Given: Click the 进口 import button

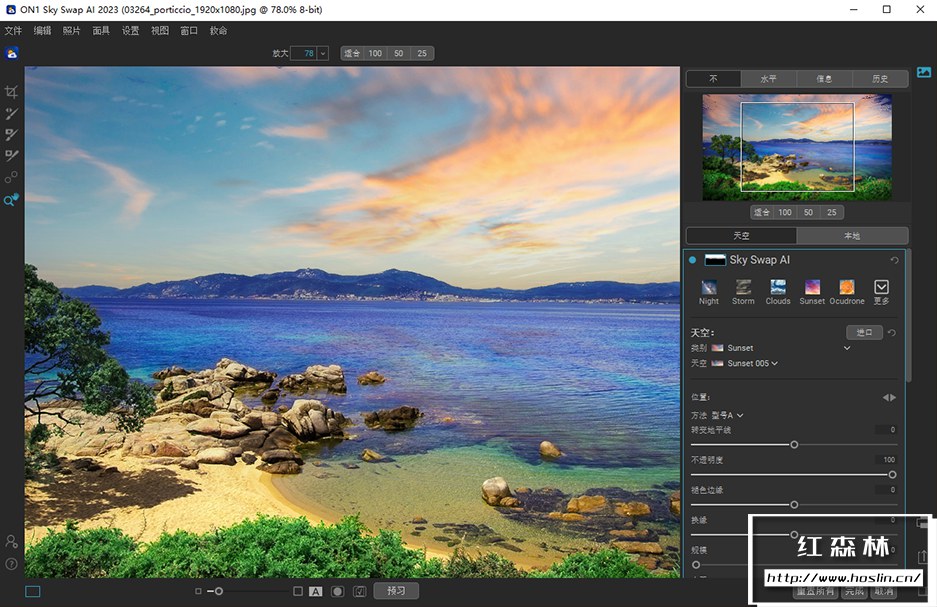Looking at the screenshot, I should [x=864, y=332].
